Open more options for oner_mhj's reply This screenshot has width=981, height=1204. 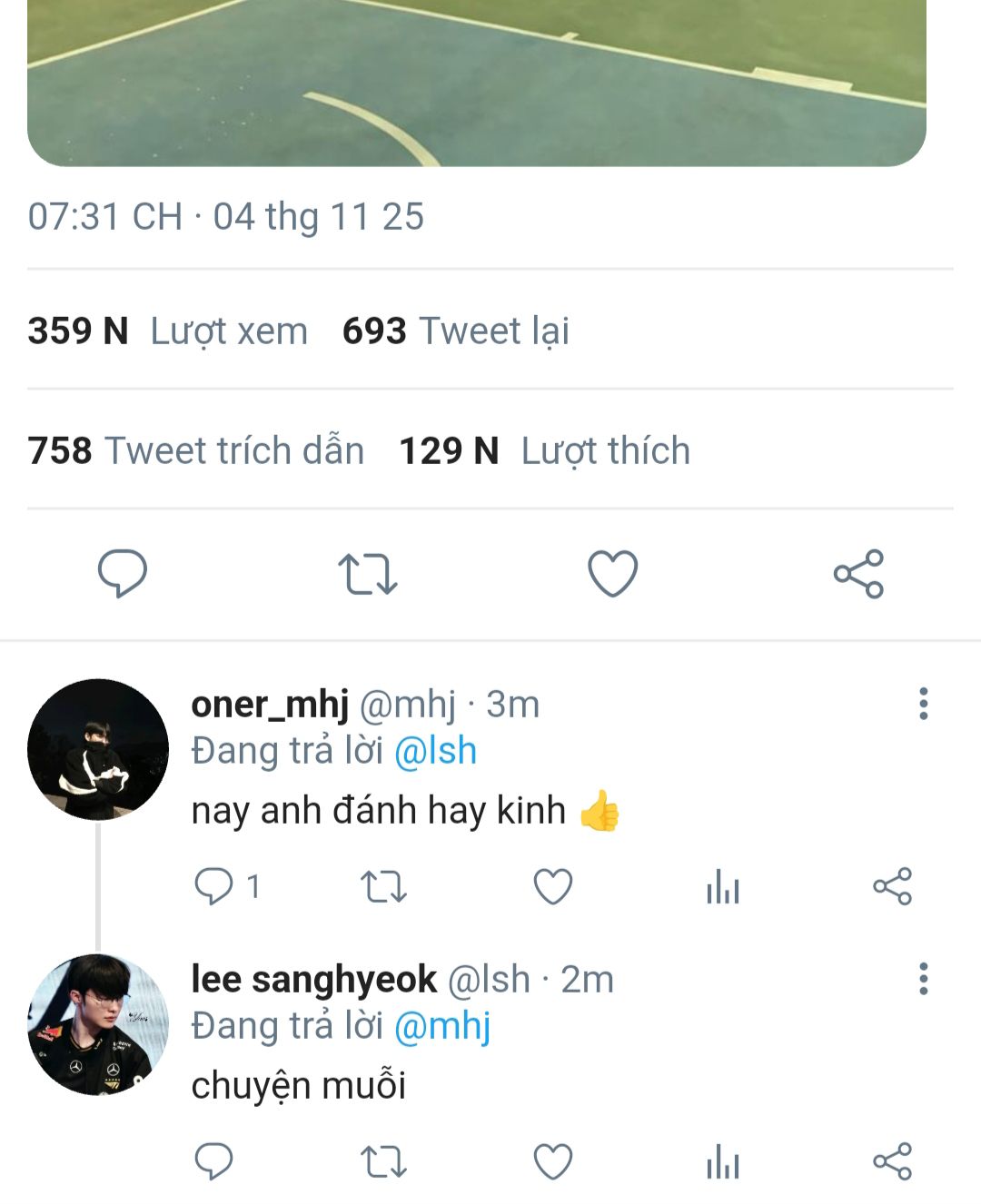click(924, 704)
